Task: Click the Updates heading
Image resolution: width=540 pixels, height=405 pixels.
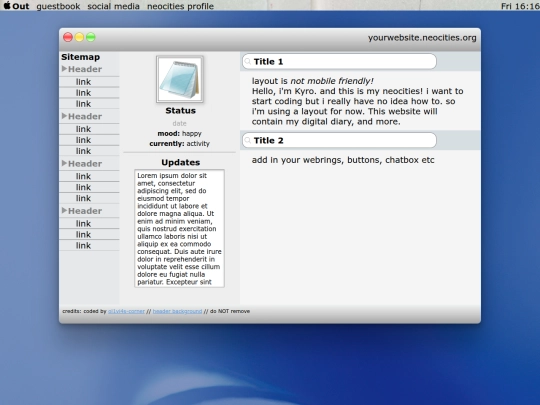Action: (x=180, y=163)
